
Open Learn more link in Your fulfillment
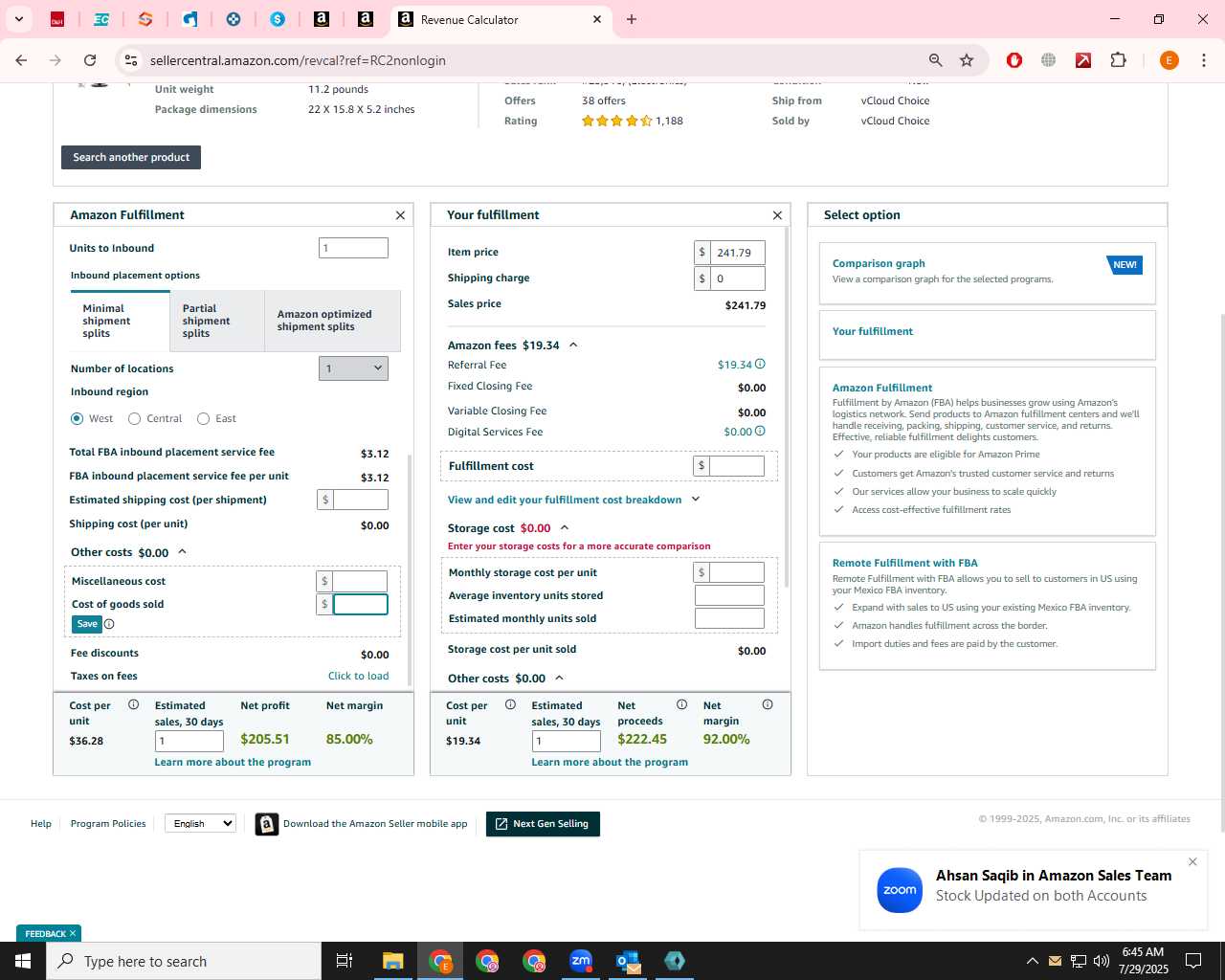coord(610,763)
